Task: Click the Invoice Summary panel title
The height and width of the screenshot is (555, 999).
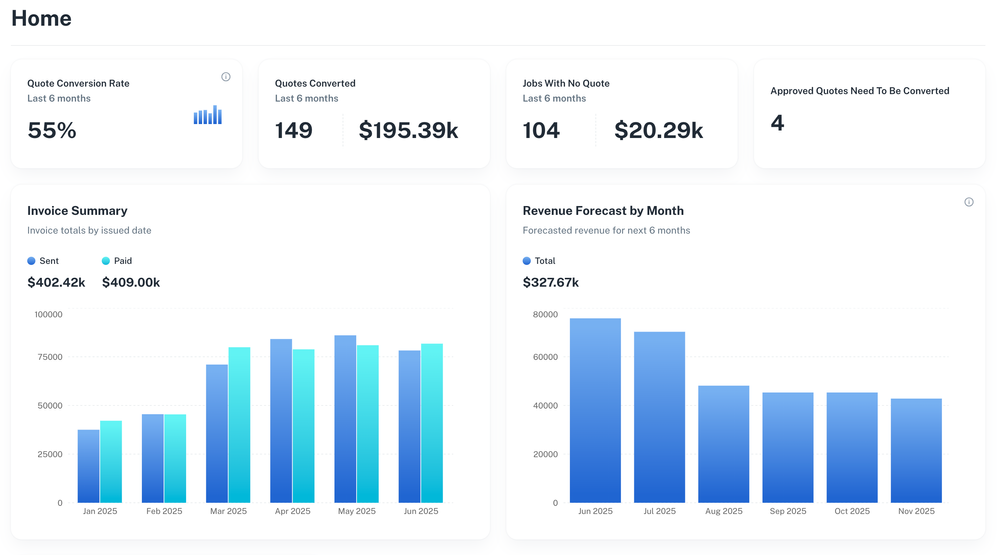Action: pyautogui.click(x=77, y=211)
